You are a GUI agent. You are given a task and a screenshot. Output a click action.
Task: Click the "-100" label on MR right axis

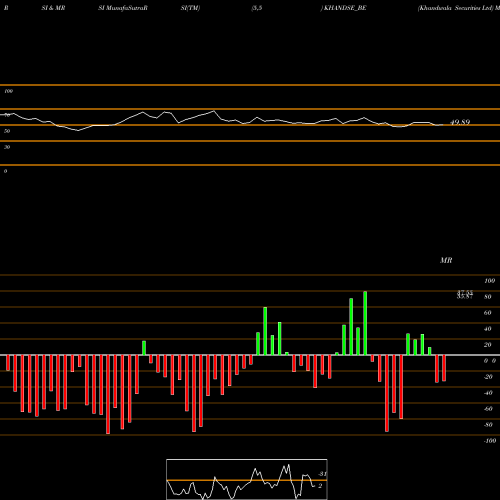(x=490, y=441)
